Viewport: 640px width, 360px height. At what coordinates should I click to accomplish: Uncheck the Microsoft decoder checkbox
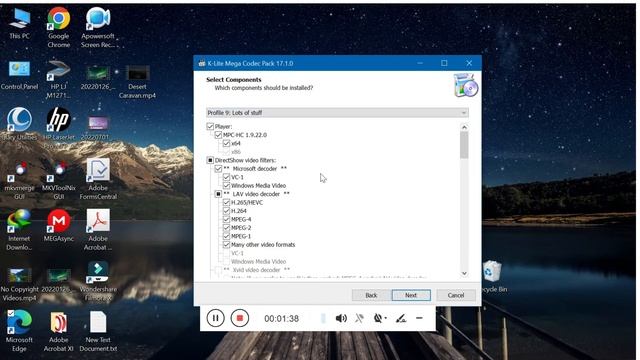[218, 169]
